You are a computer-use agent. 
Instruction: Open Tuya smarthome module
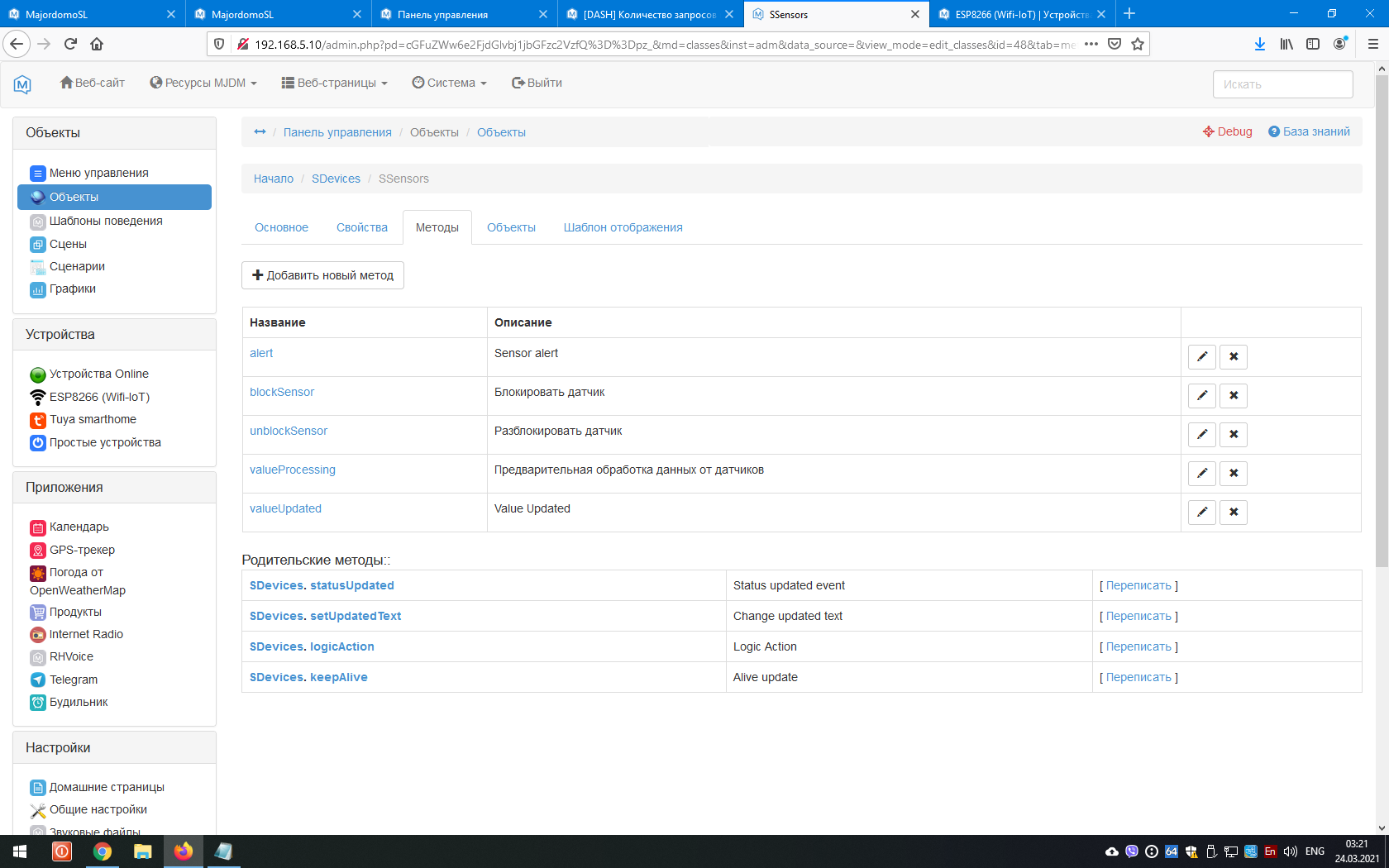[93, 419]
